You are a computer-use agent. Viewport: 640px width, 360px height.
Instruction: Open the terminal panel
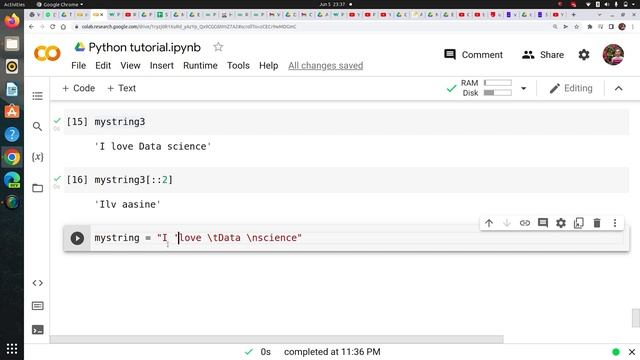(38, 329)
